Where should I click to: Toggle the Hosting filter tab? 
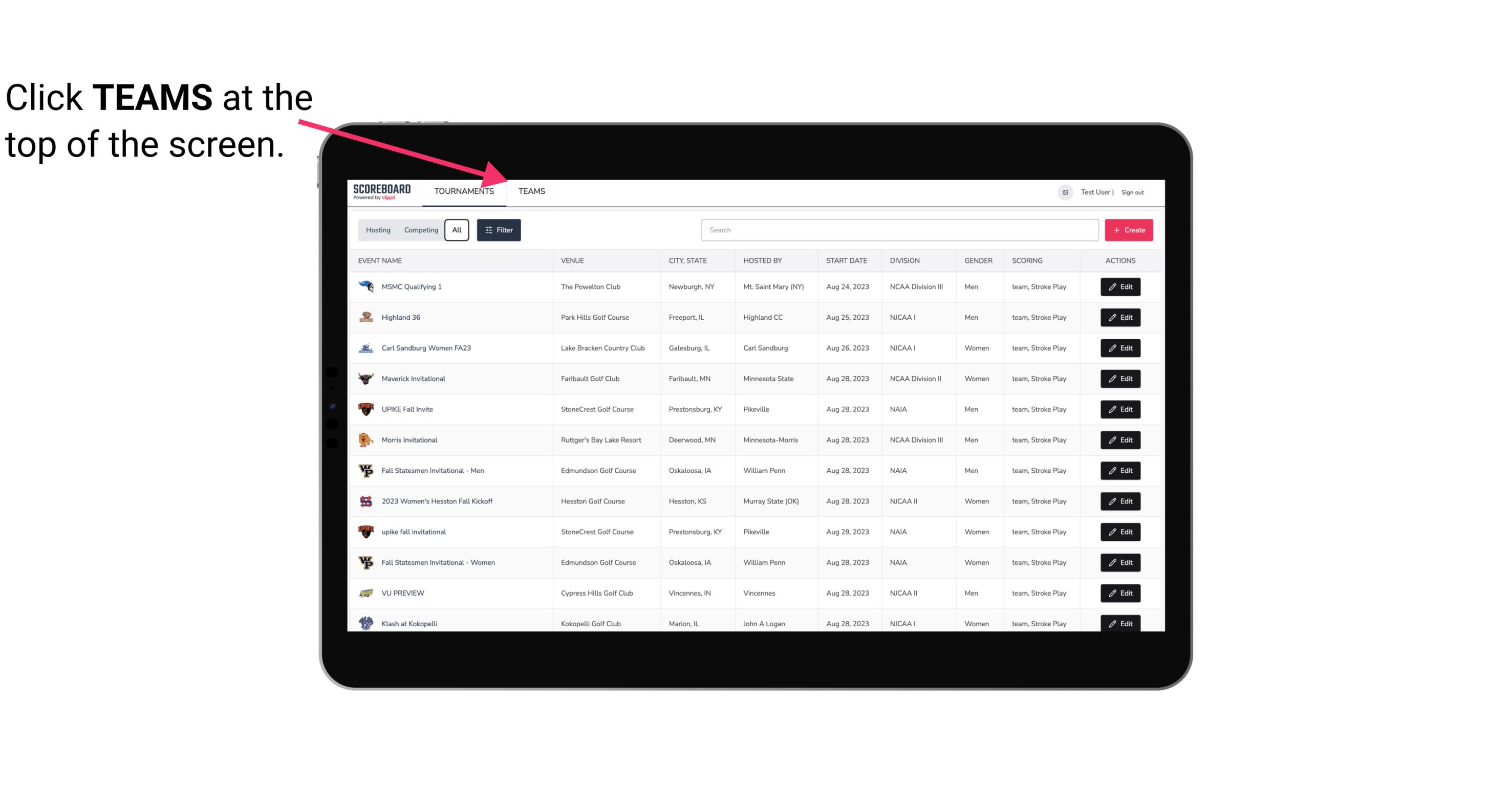pos(377,229)
